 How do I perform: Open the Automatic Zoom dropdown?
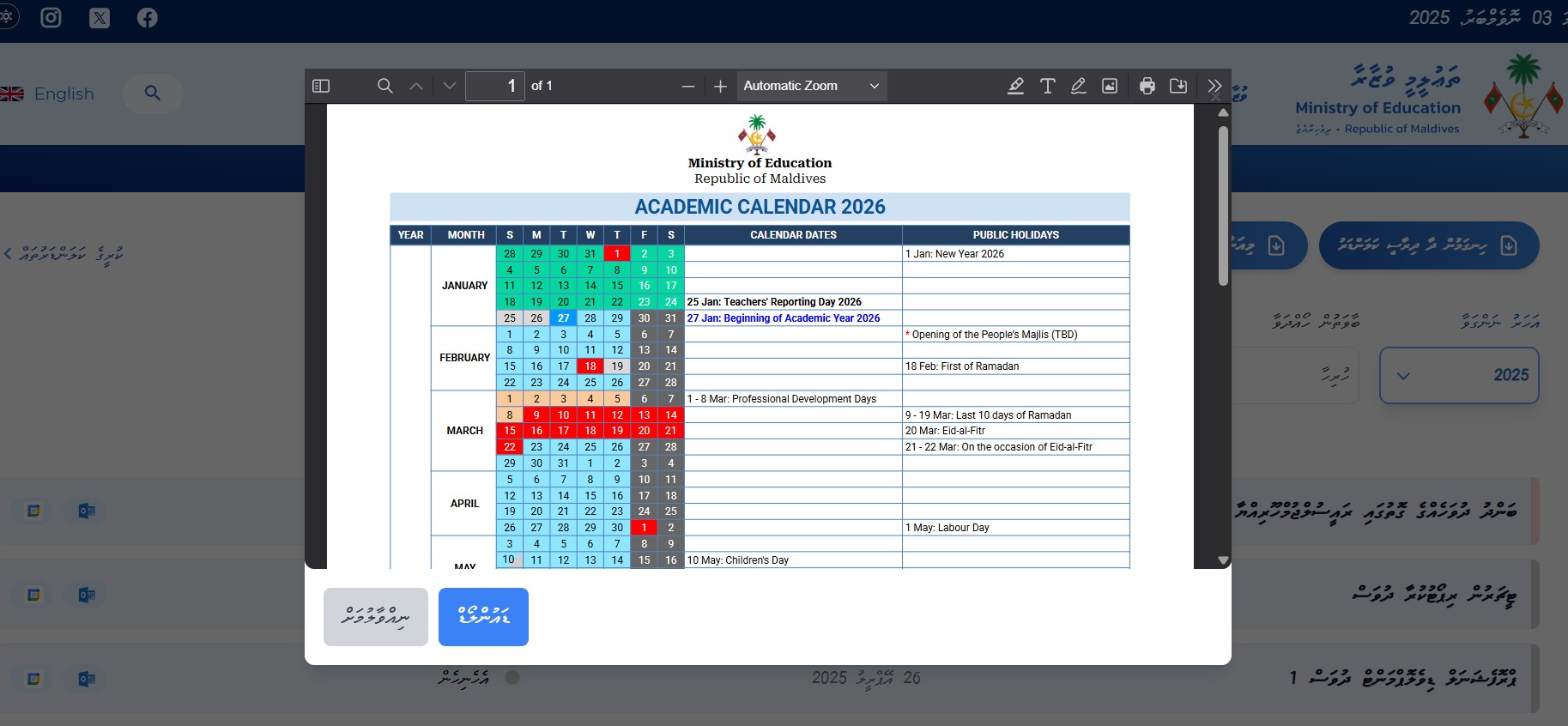click(811, 86)
